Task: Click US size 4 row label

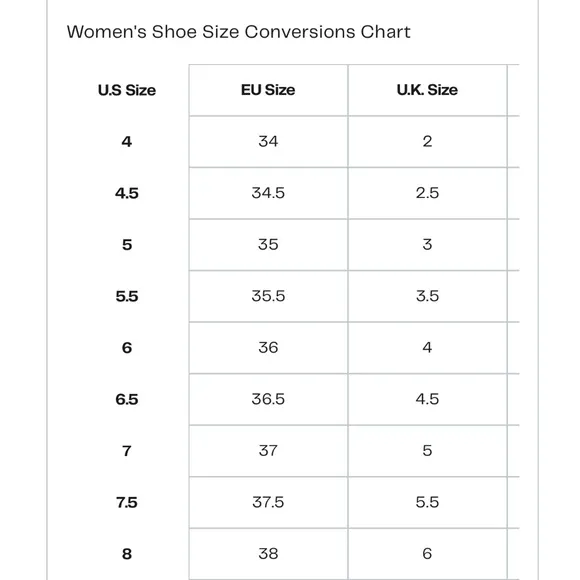Action: point(127,142)
